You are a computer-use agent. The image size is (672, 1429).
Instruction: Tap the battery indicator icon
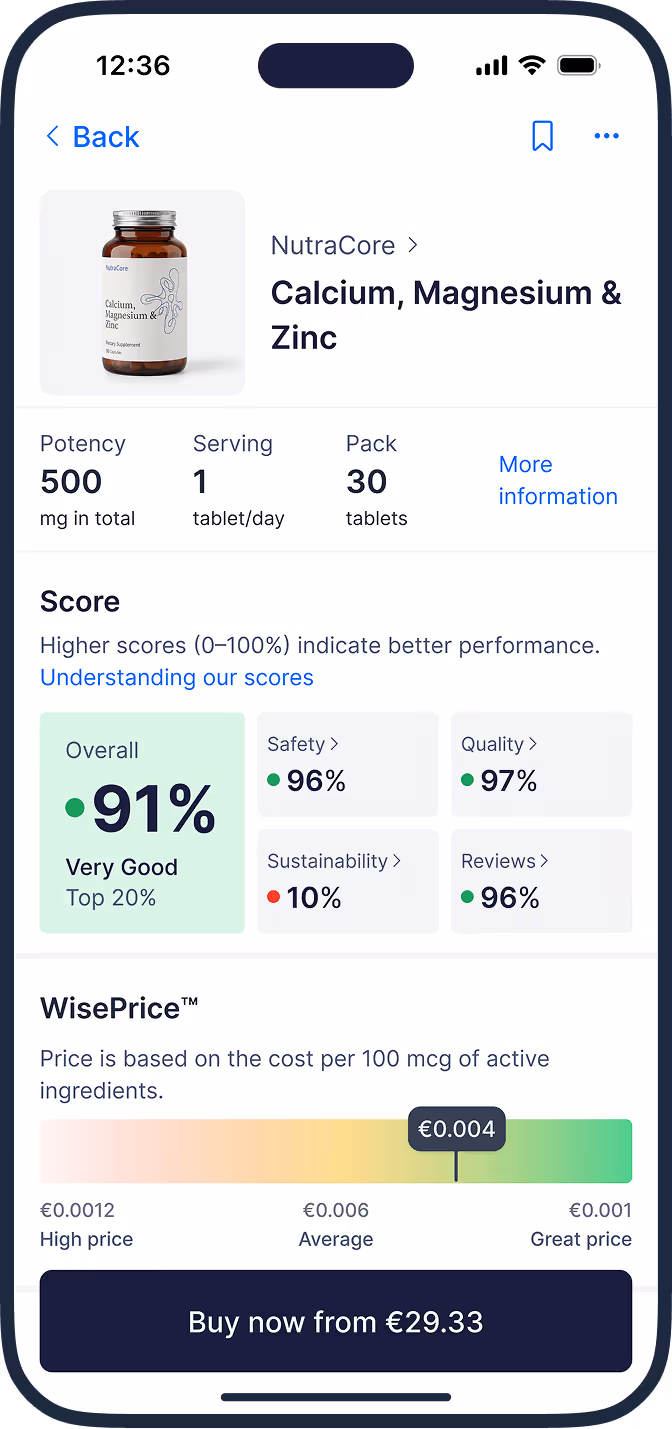pos(580,64)
